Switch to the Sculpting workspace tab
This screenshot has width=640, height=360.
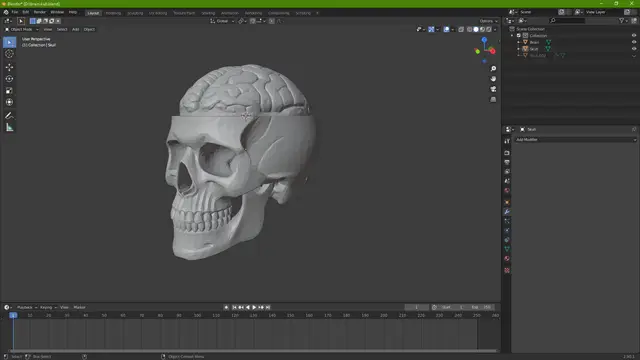(135, 13)
